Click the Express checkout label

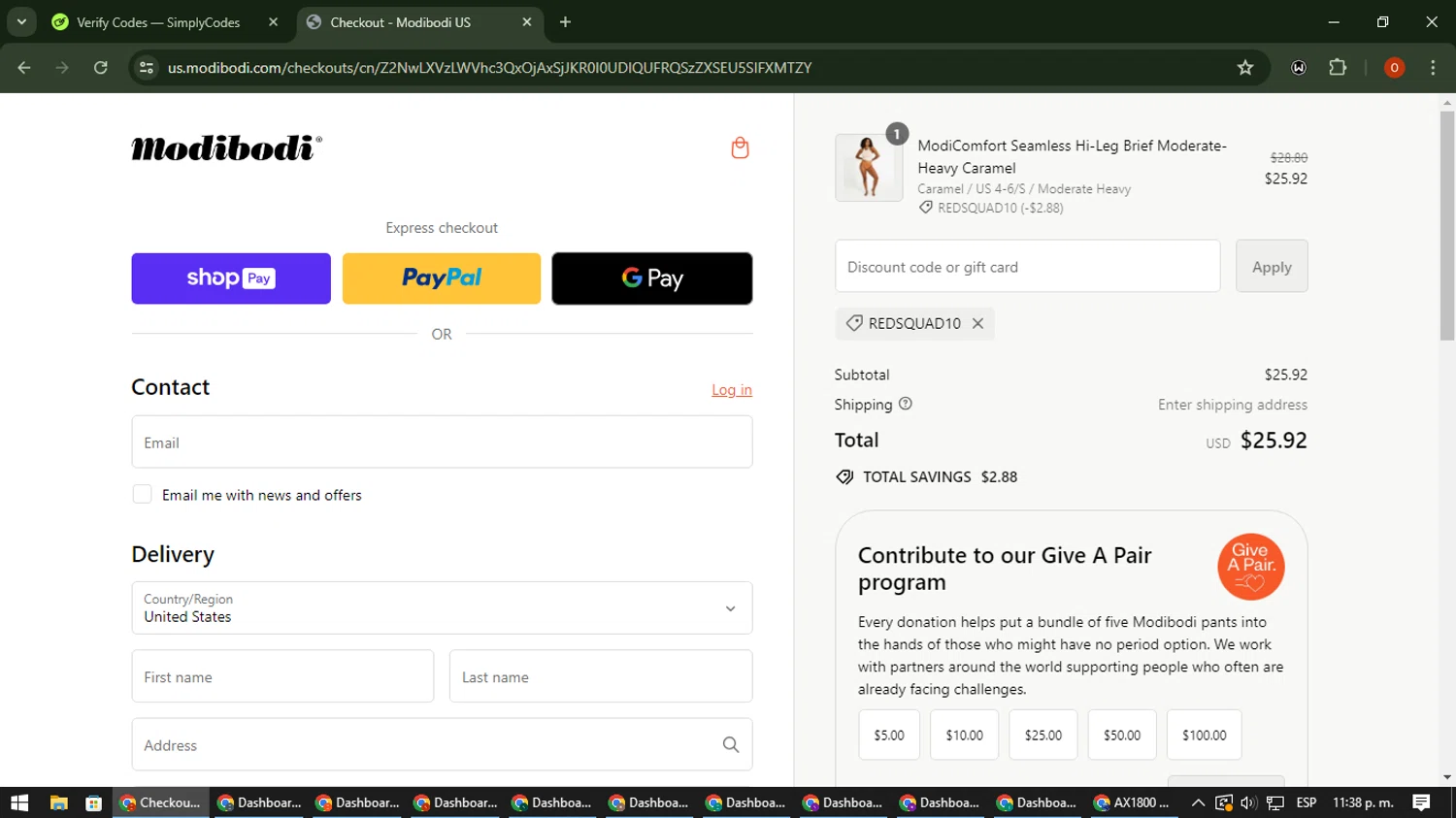[x=442, y=228]
